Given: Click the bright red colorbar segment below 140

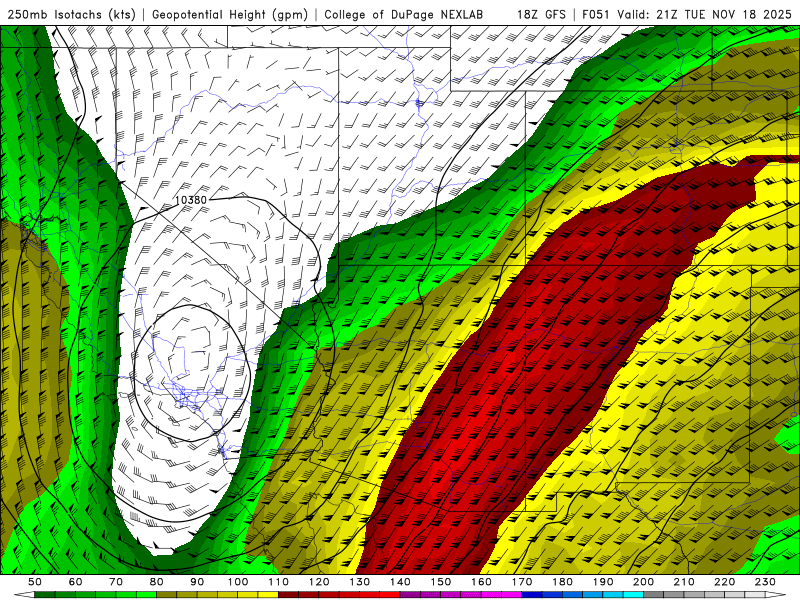Looking at the screenshot, I should 390,595.
